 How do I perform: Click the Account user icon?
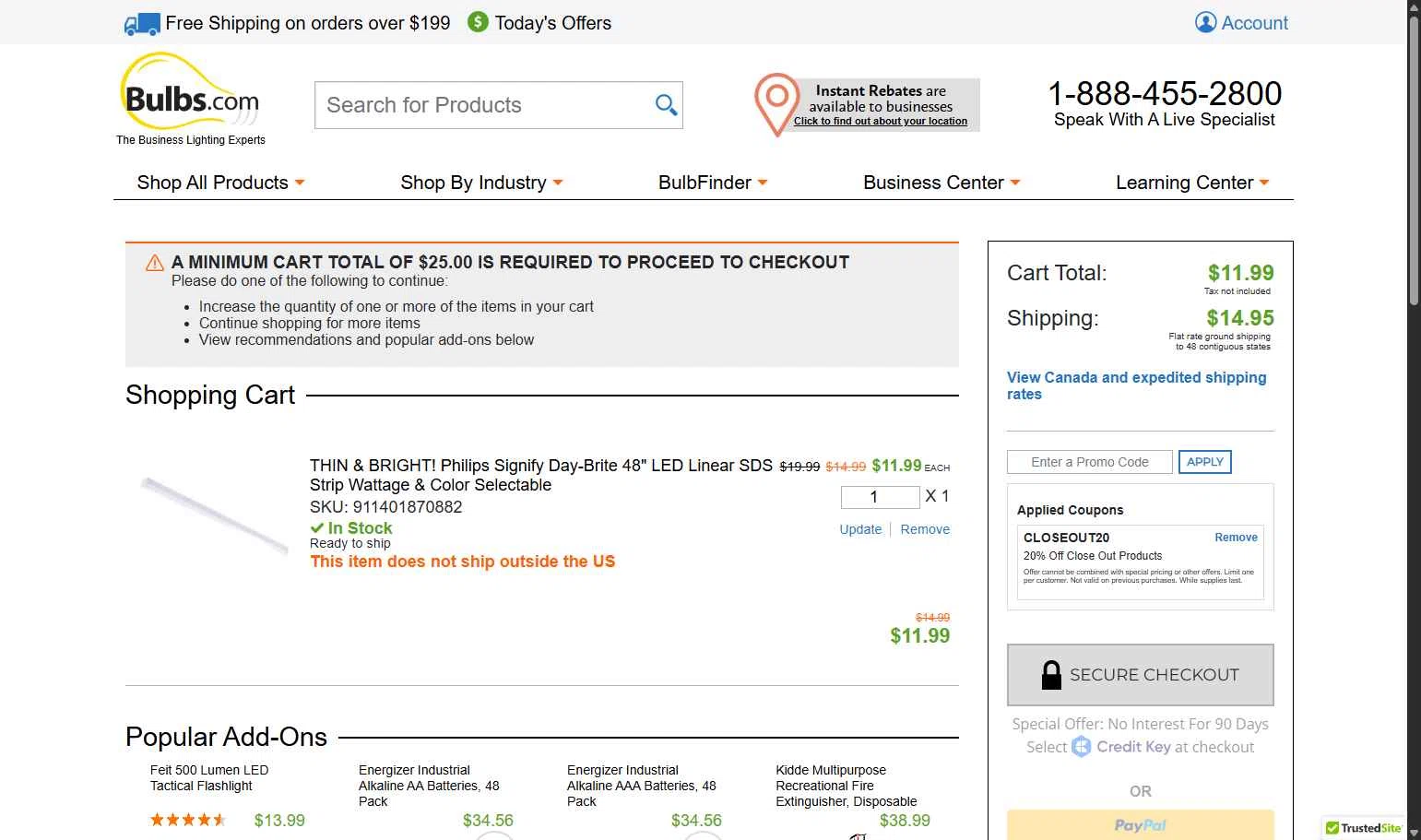pyautogui.click(x=1205, y=22)
